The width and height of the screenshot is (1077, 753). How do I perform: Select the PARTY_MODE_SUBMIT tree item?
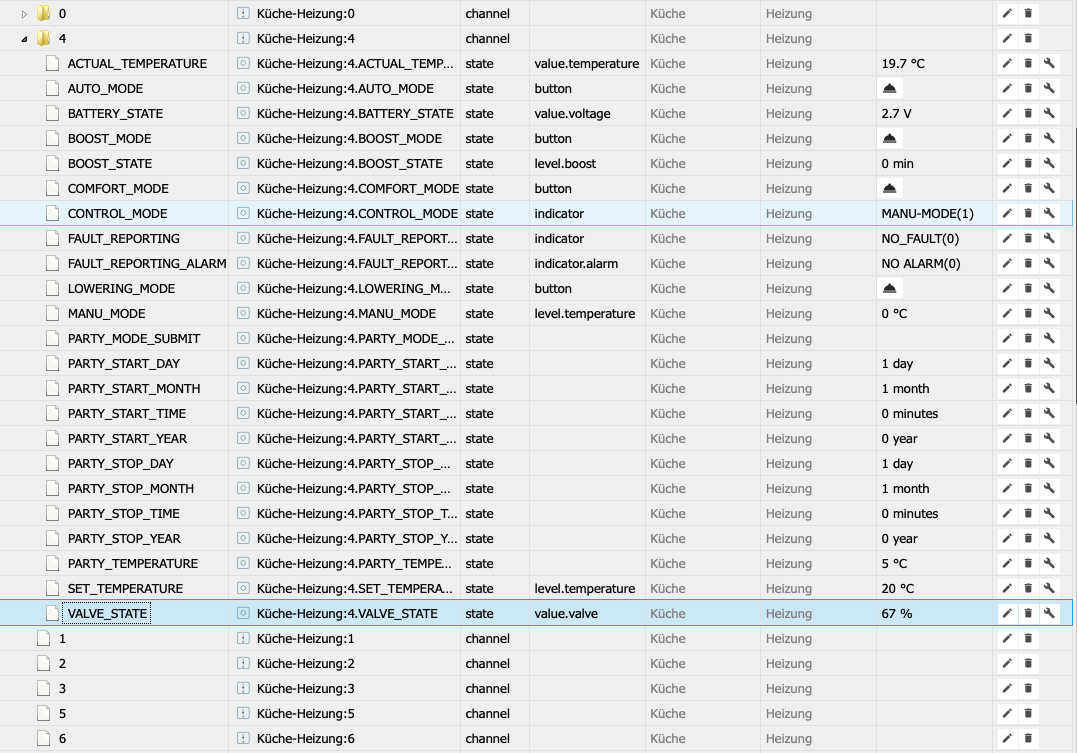point(134,339)
